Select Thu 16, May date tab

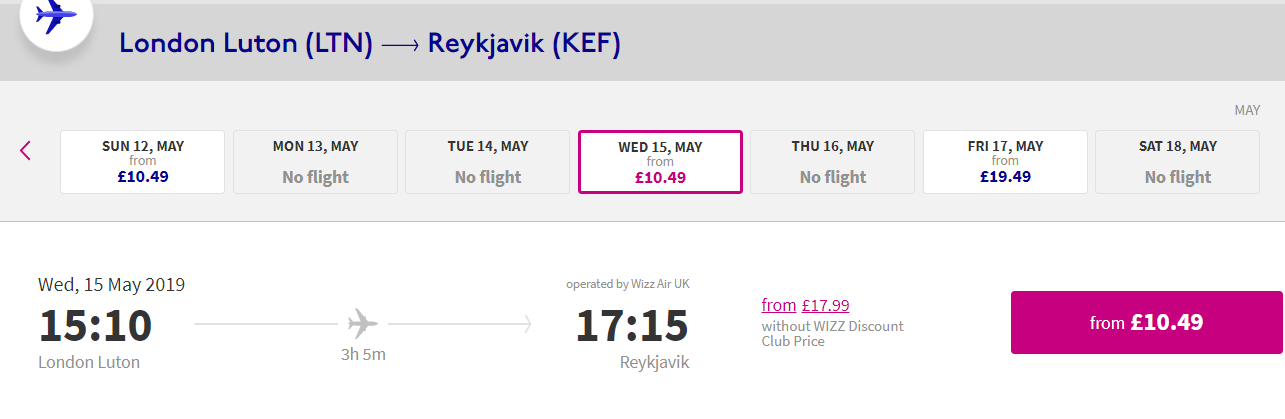click(x=833, y=162)
